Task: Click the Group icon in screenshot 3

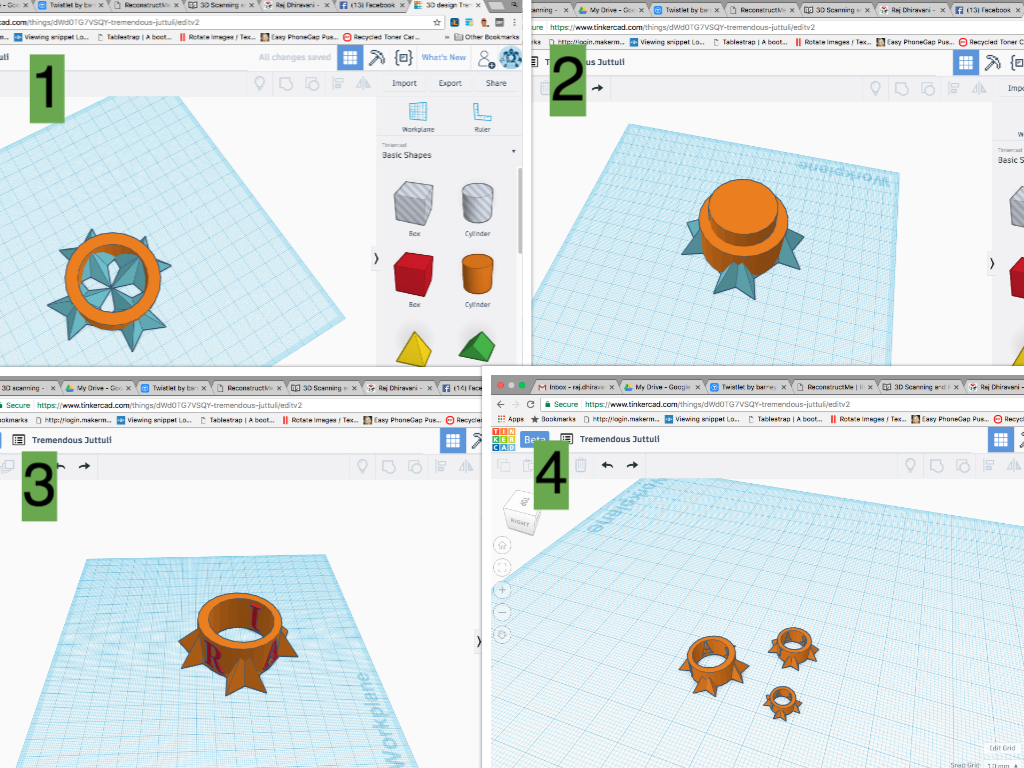Action: pos(389,466)
